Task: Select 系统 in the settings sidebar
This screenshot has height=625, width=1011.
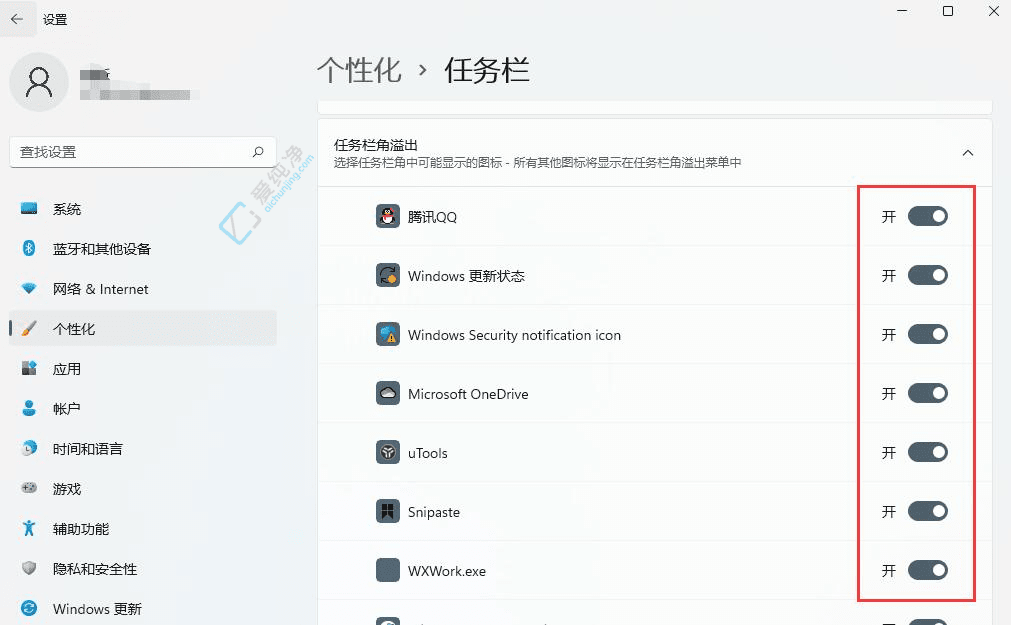Action: [x=67, y=209]
